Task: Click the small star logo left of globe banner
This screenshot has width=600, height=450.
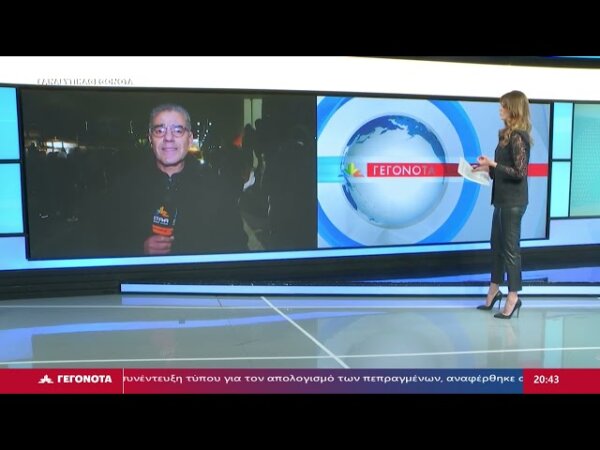Action: (352, 170)
